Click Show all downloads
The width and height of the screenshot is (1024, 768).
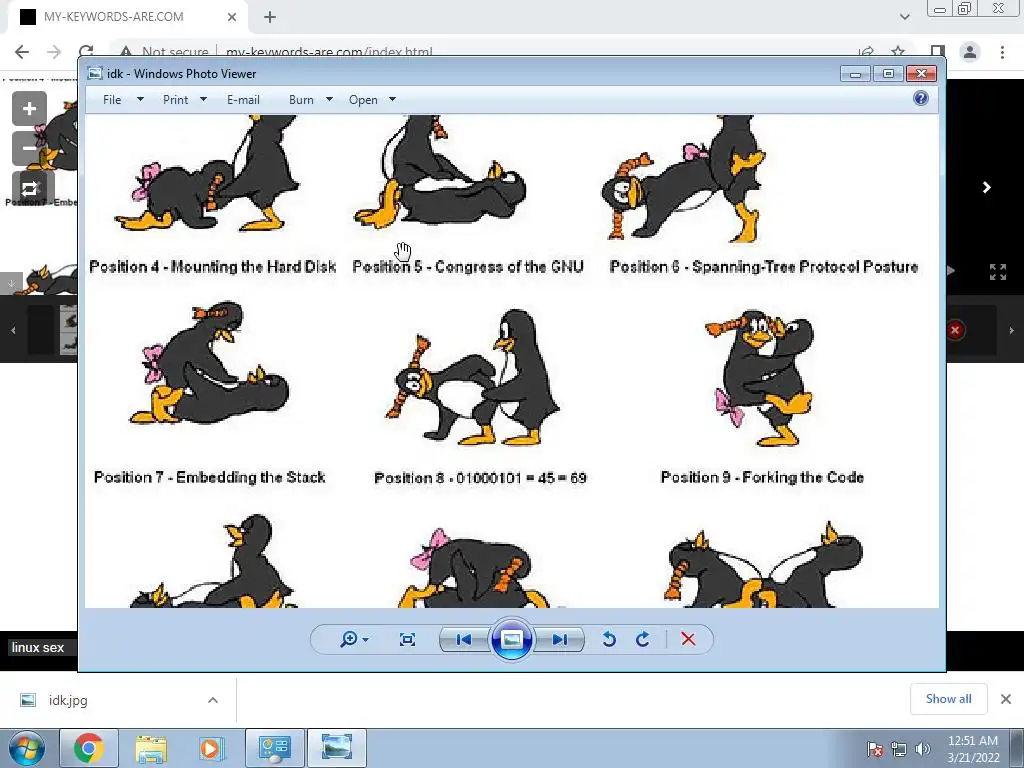(948, 699)
